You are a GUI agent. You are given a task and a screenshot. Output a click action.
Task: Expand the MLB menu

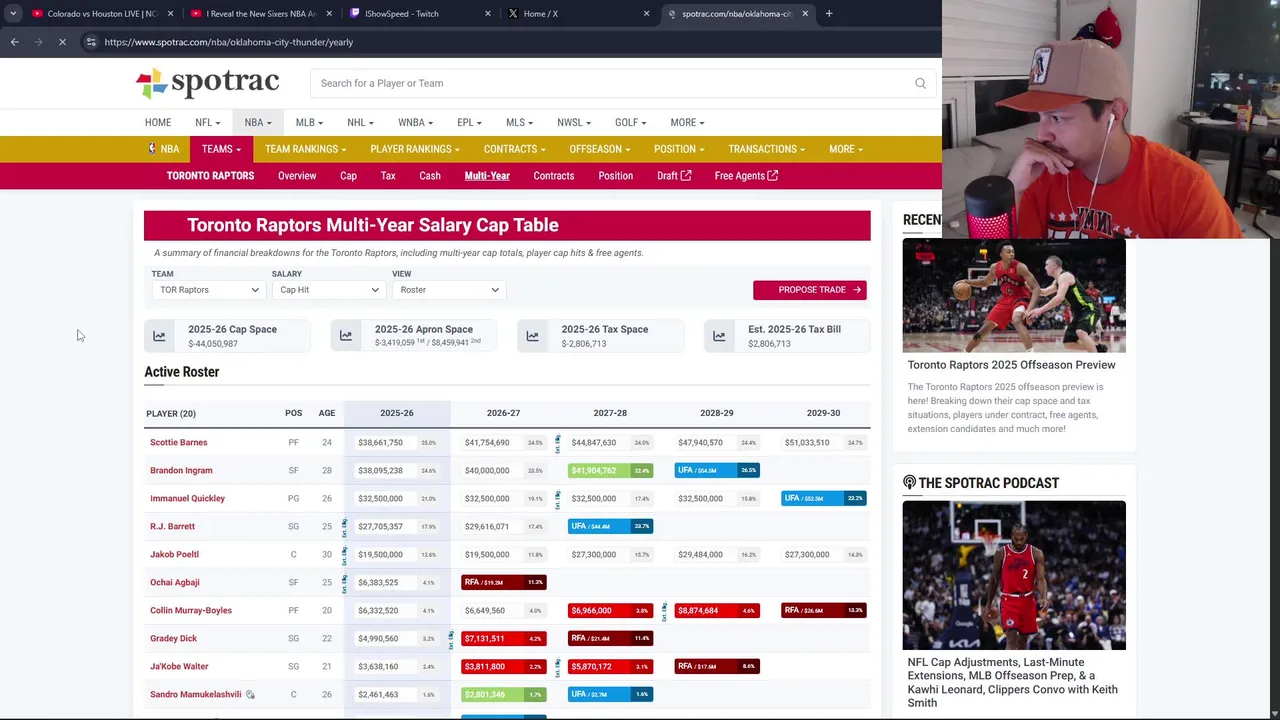coord(309,122)
